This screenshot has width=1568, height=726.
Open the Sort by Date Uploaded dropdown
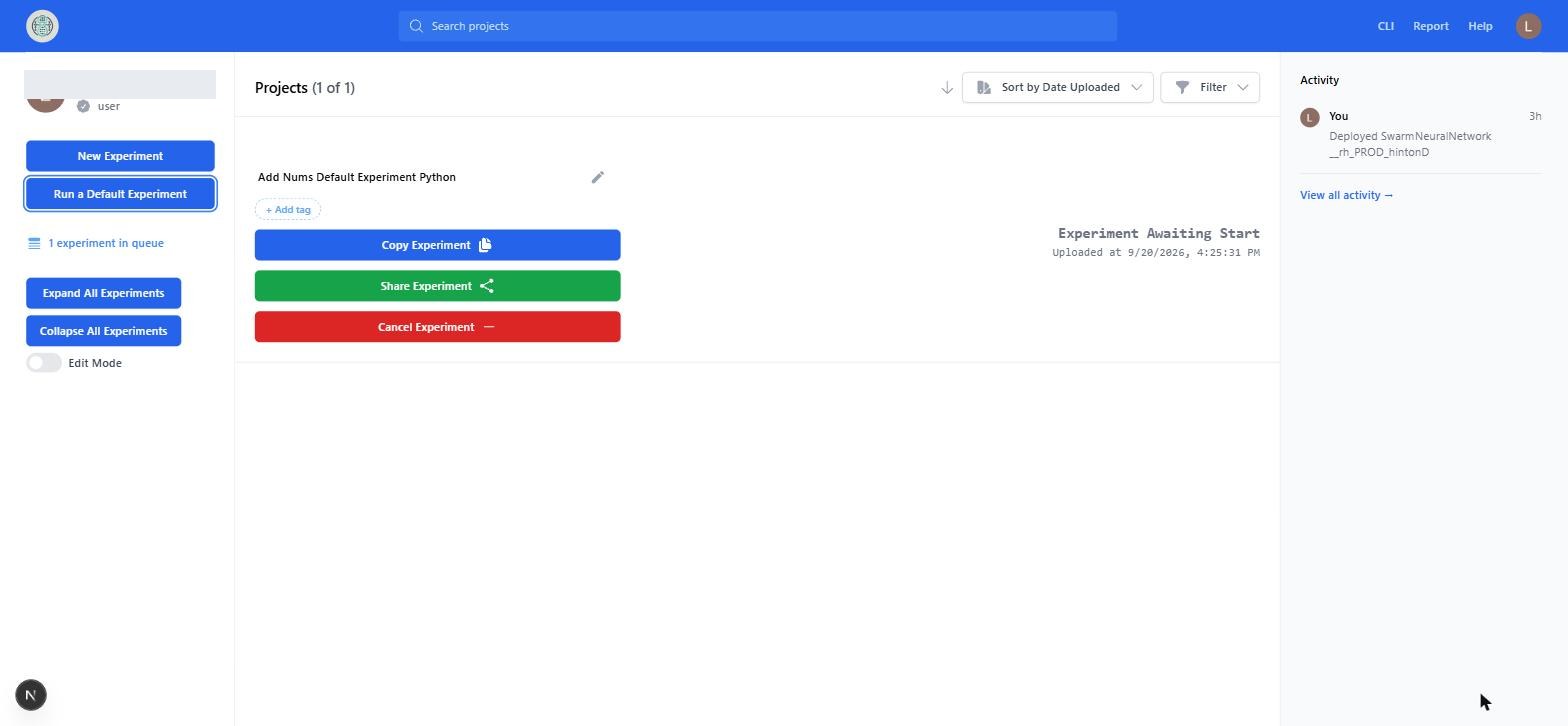[x=1058, y=87]
